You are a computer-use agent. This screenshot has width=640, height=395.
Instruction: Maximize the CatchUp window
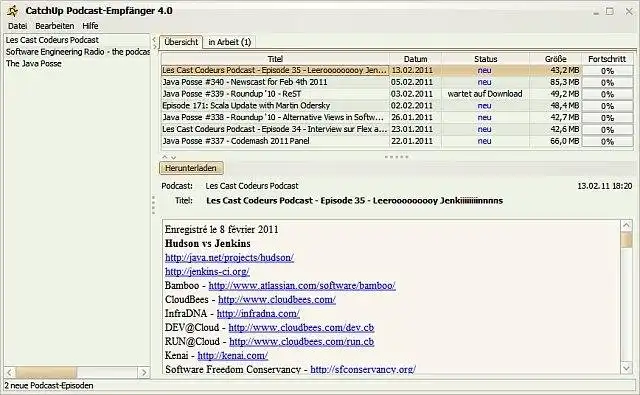click(x=610, y=11)
